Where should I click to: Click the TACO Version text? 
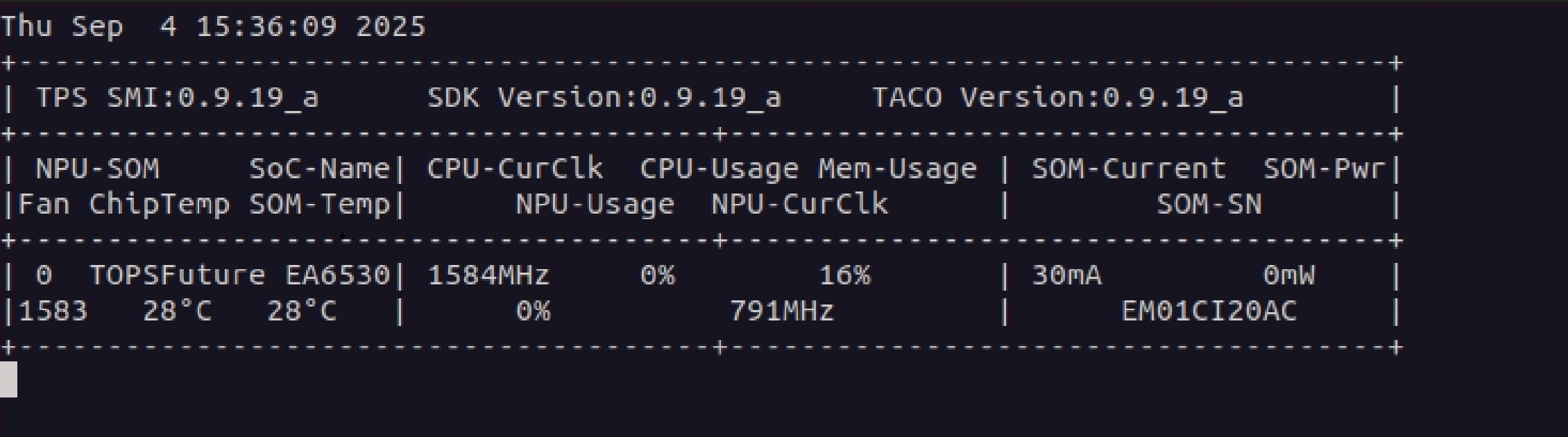(x=1057, y=98)
